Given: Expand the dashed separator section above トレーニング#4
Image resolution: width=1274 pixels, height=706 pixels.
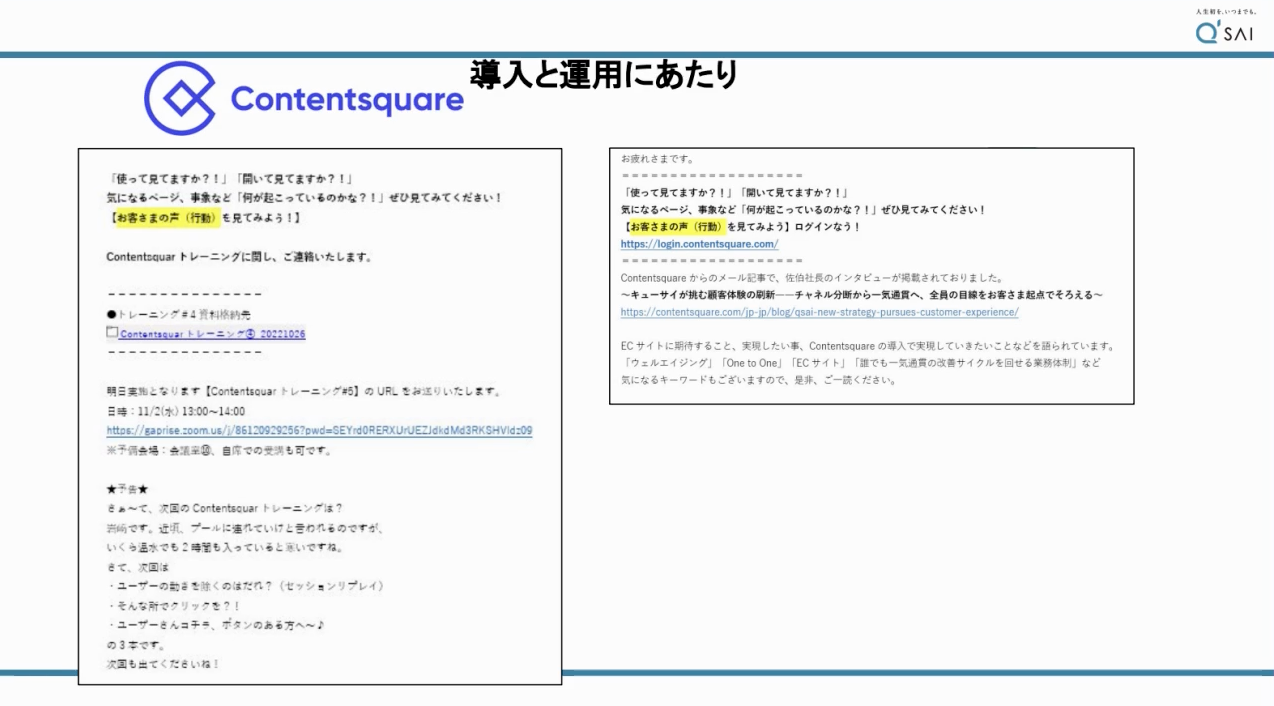Looking at the screenshot, I should [183, 293].
